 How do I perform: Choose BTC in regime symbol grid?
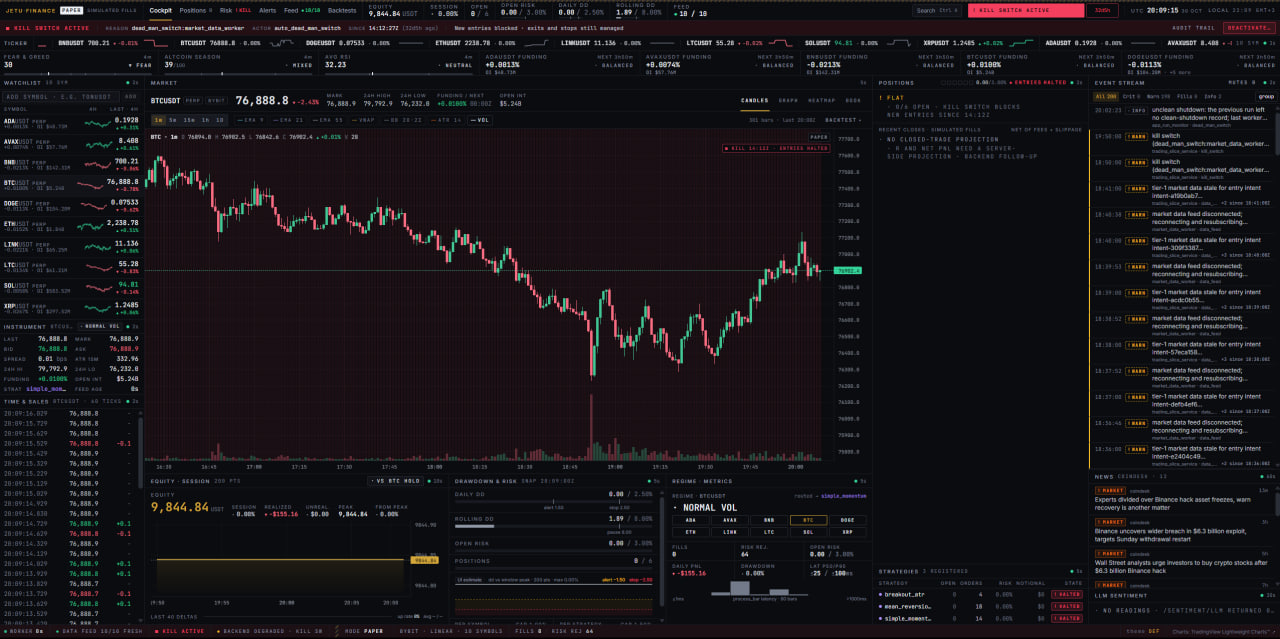[808, 520]
